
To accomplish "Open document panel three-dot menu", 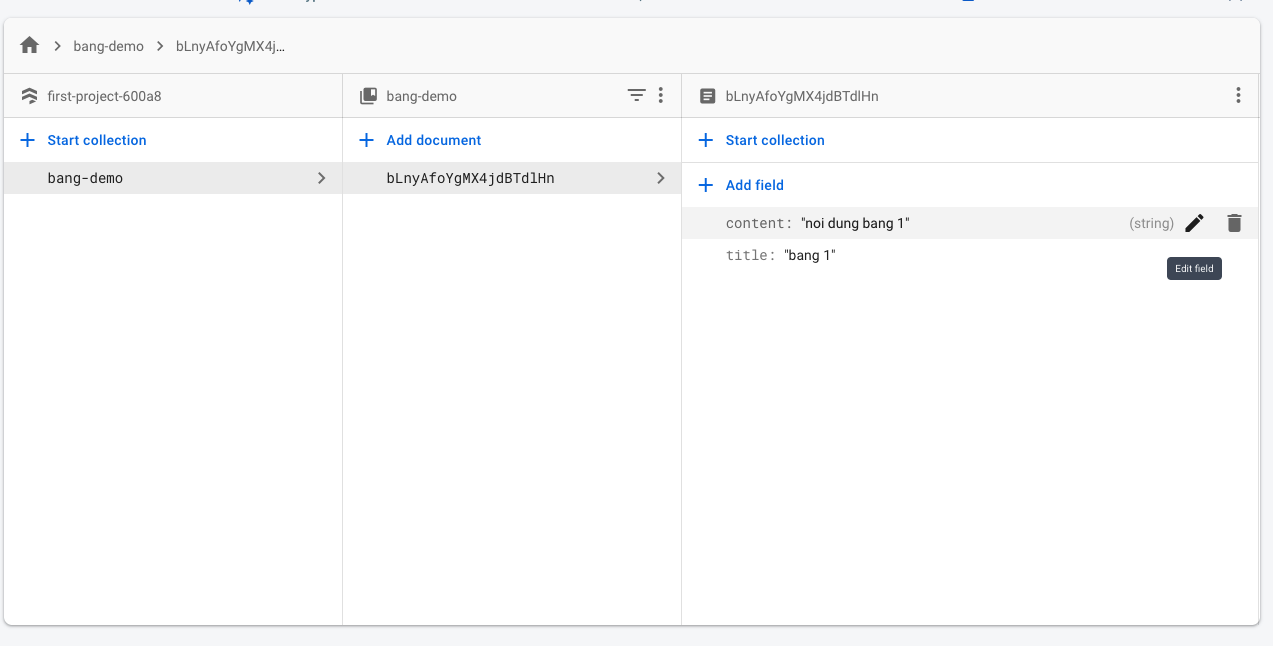I will point(1238,96).
